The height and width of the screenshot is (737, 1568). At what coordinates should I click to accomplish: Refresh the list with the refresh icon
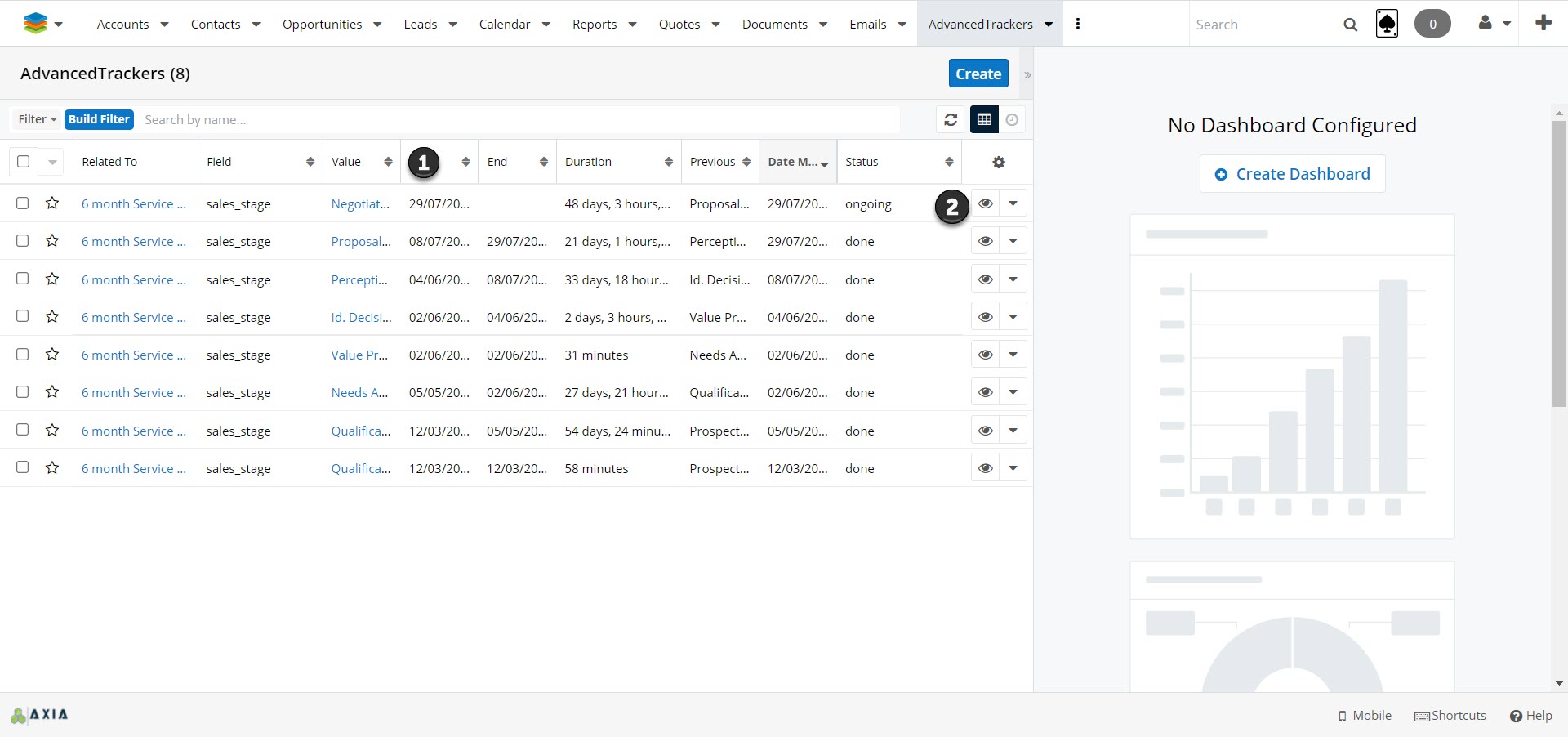point(951,120)
